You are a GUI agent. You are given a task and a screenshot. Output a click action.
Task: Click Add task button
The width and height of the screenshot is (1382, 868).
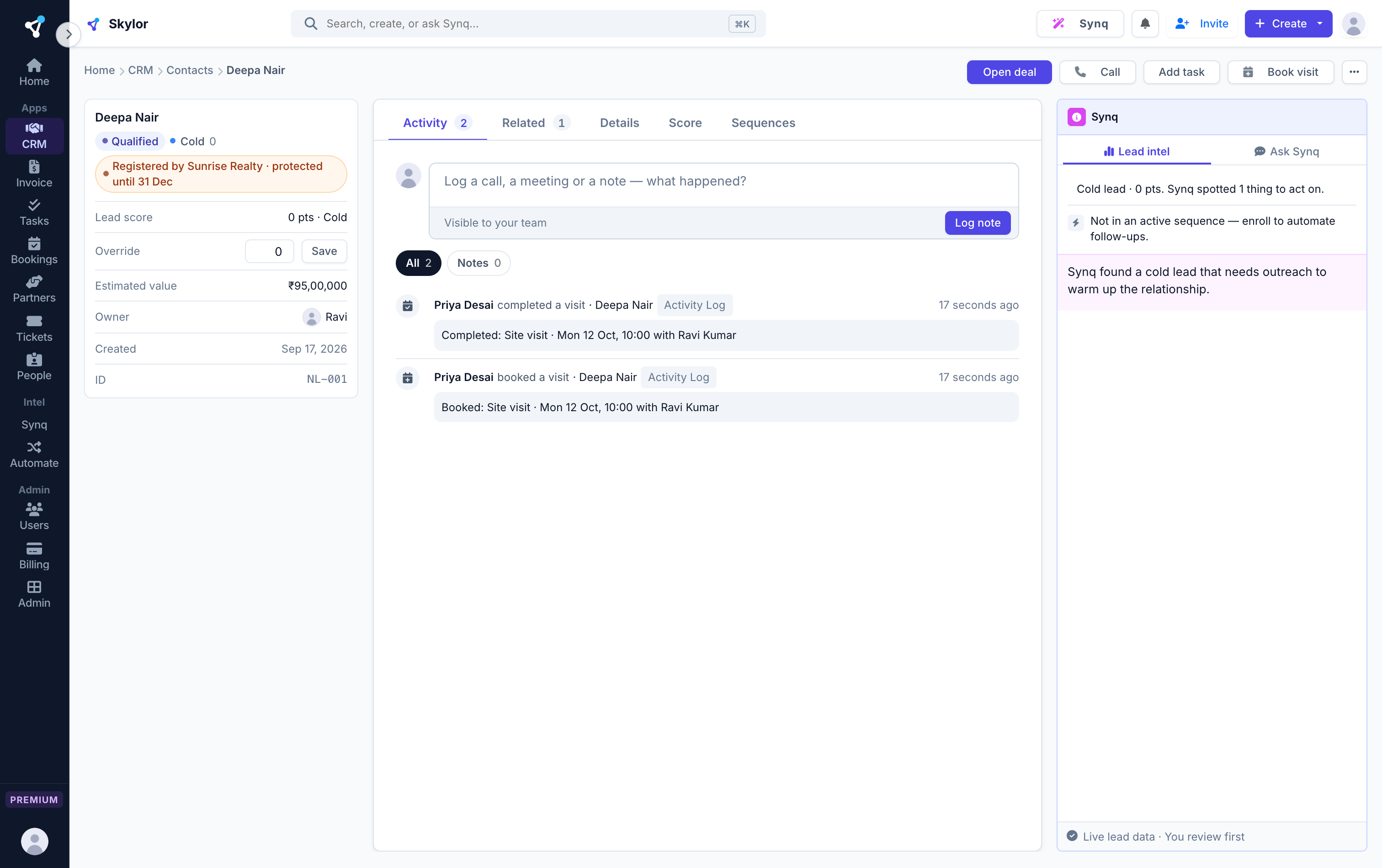(x=1181, y=72)
